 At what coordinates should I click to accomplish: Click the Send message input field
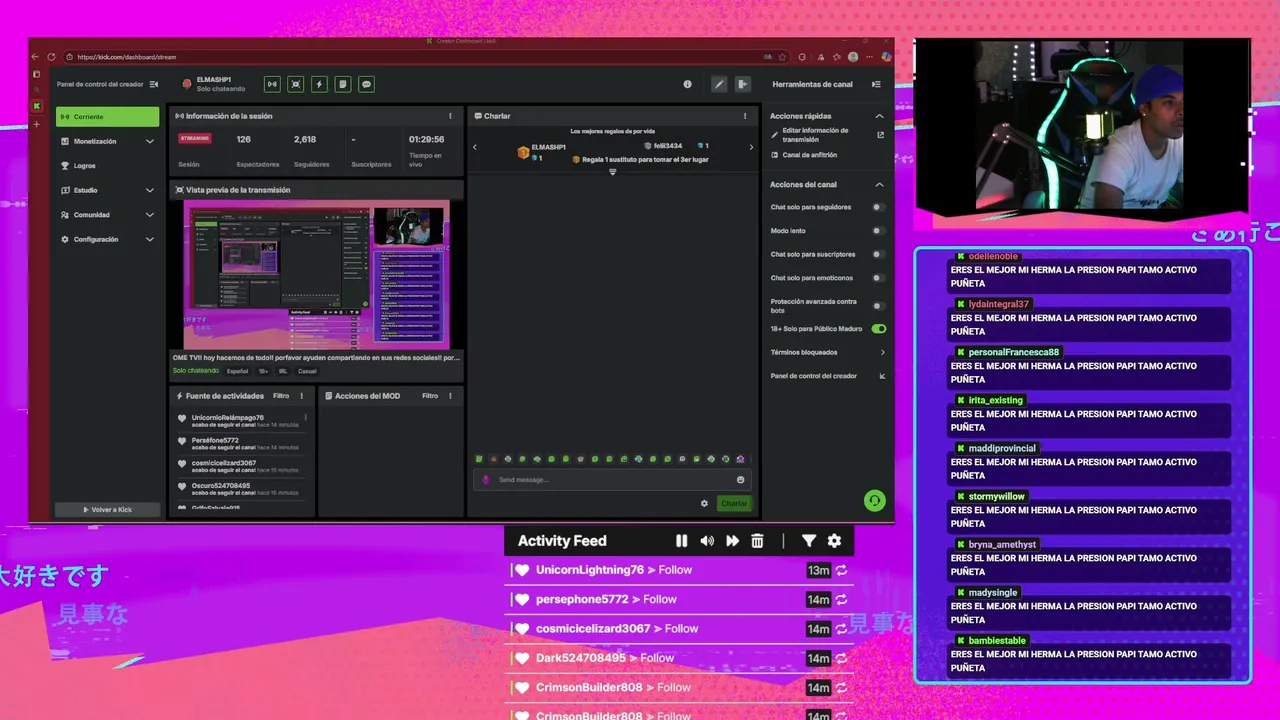(x=612, y=480)
